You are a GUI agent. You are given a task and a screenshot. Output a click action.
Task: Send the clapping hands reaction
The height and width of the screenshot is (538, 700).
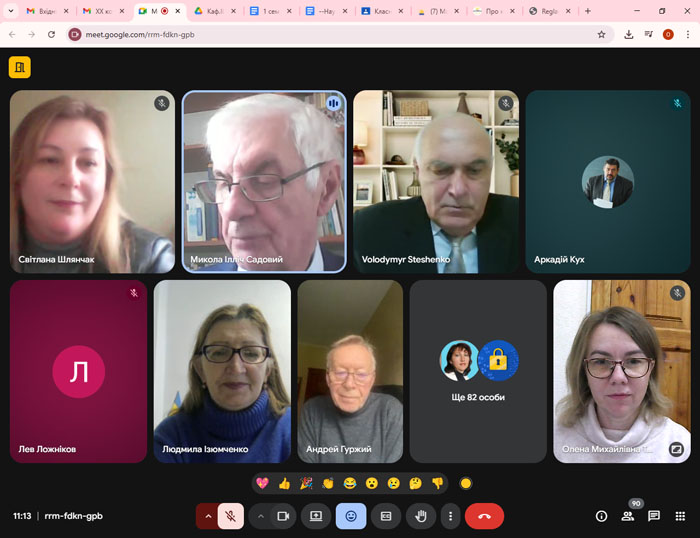click(x=328, y=483)
